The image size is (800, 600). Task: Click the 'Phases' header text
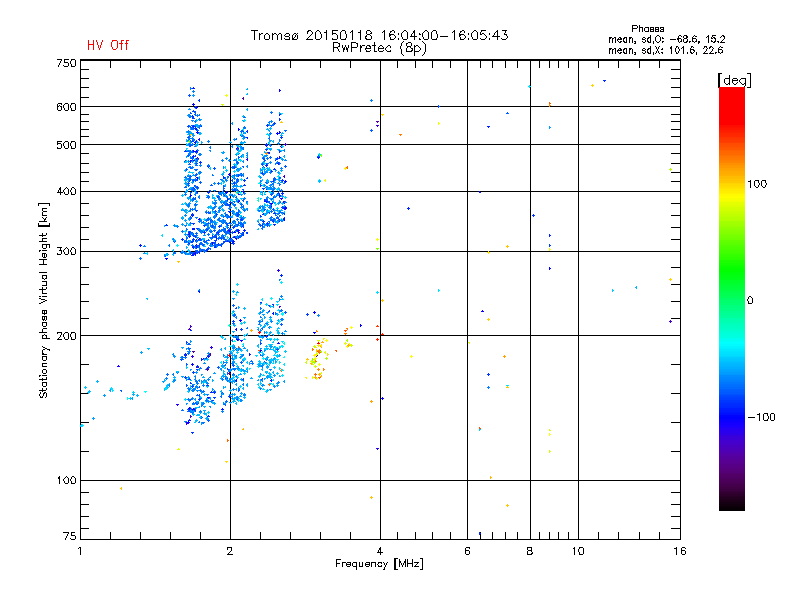647,29
